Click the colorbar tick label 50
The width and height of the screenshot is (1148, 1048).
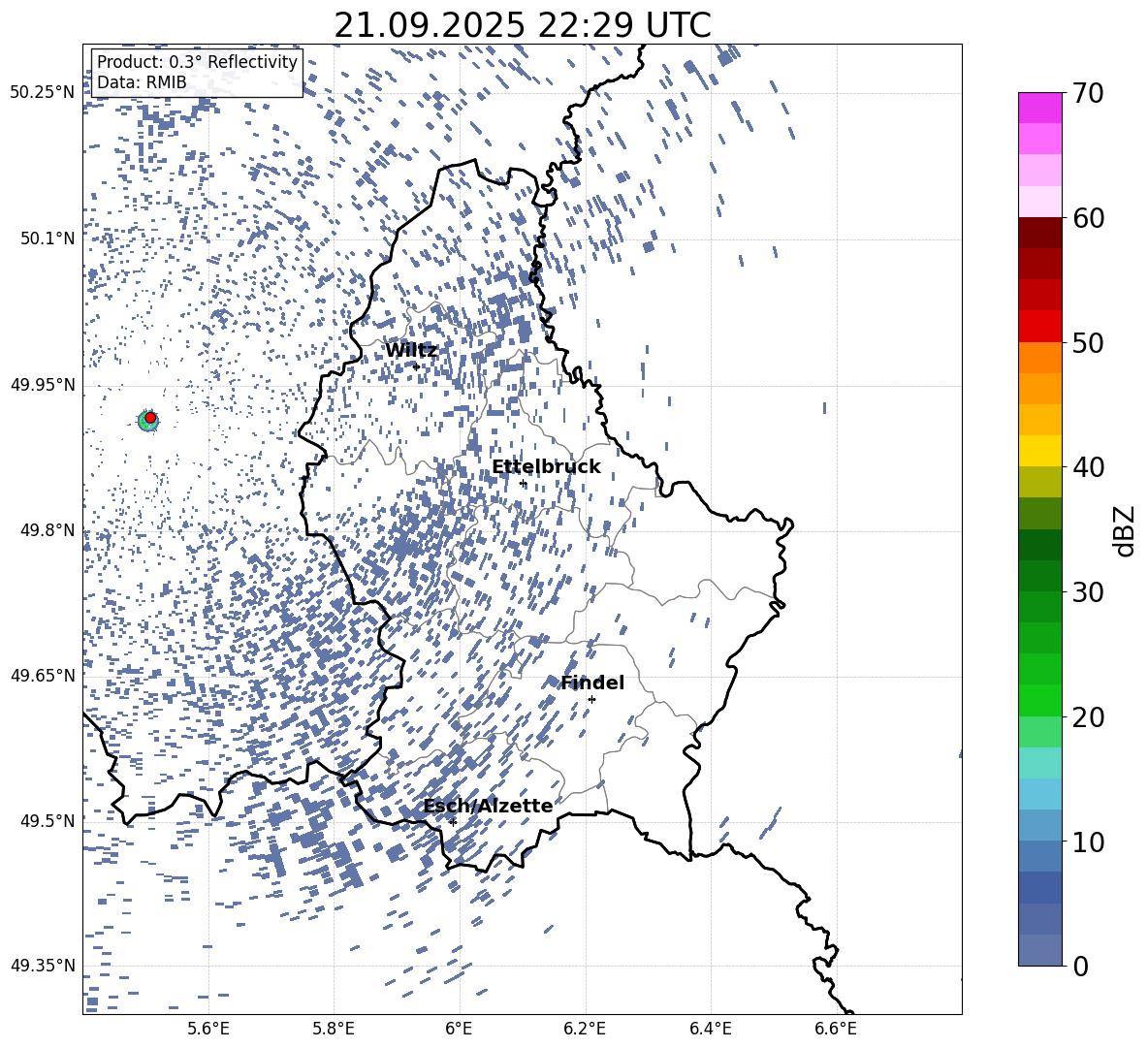click(x=1088, y=343)
